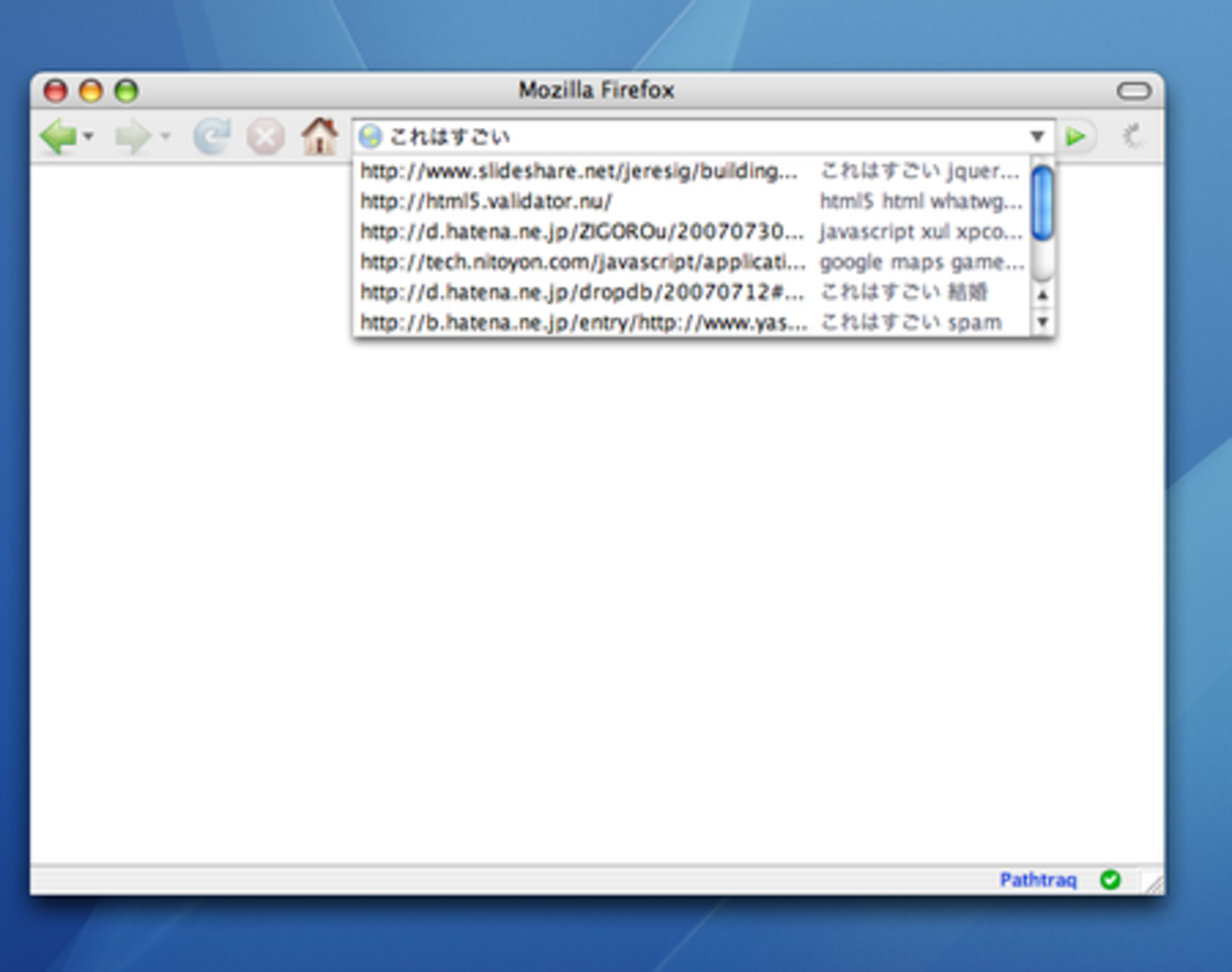Click the address bar containing これはすごい

click(x=702, y=136)
